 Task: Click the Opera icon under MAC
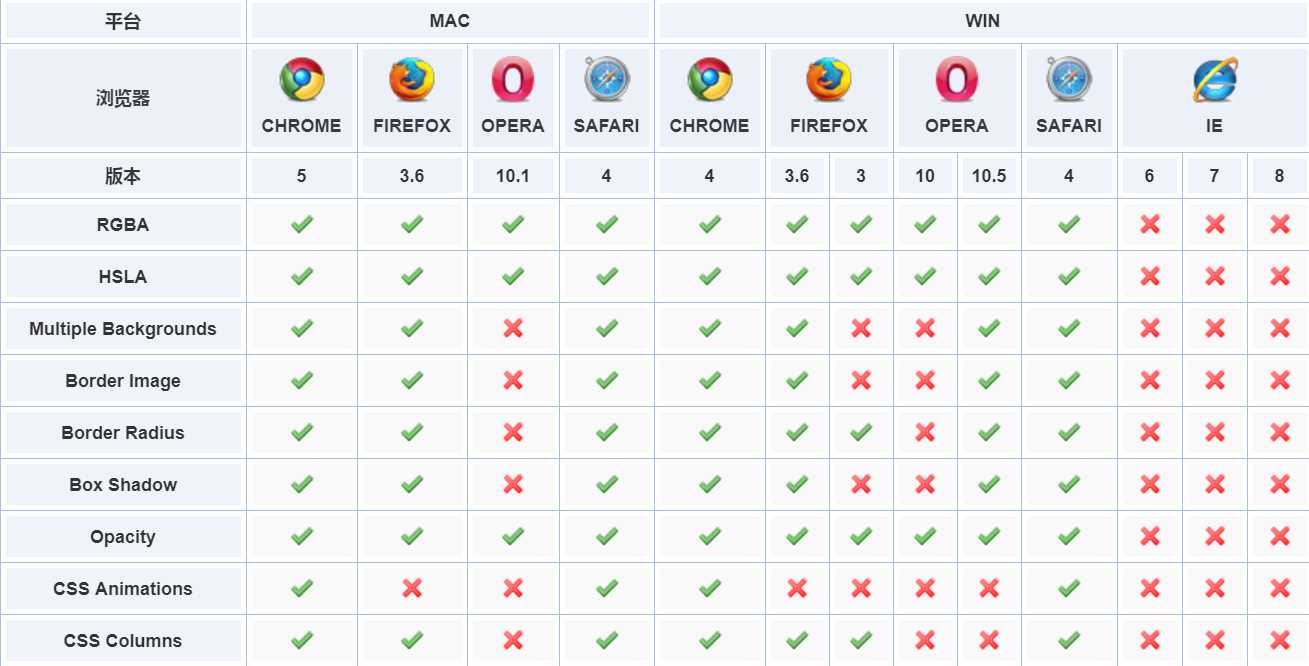tap(512, 80)
